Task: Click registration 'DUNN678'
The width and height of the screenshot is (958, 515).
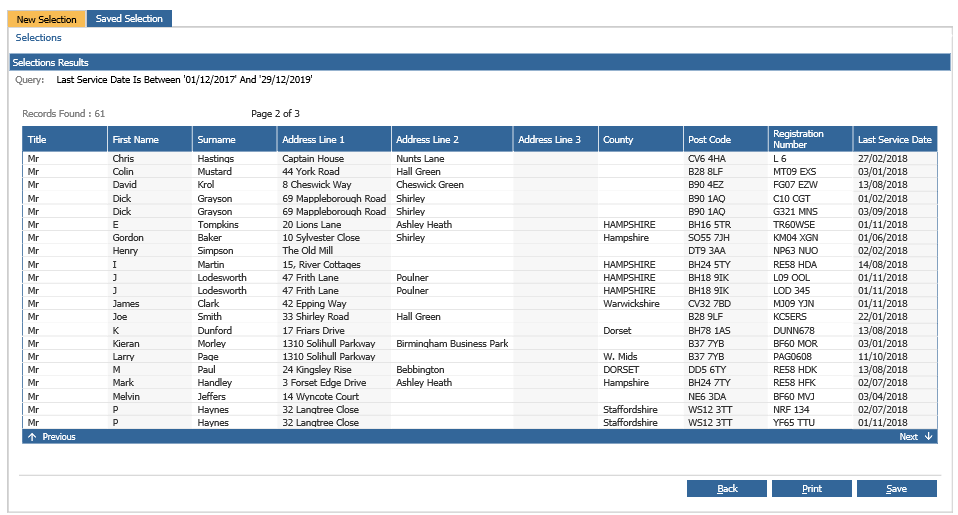Action: point(793,331)
